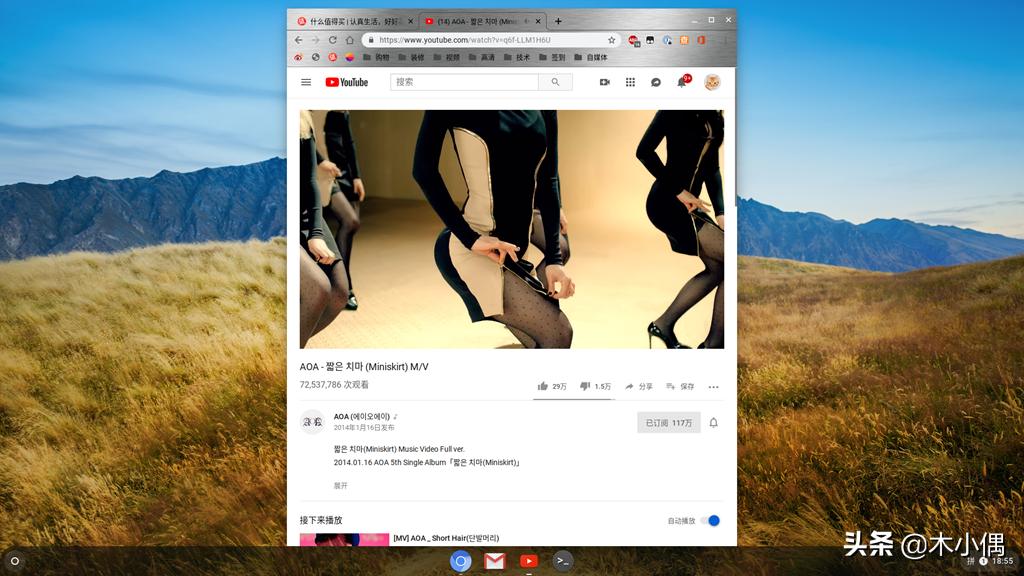Image resolution: width=1024 pixels, height=576 pixels.
Task: Give the video a thumbs down
Action: click(584, 386)
